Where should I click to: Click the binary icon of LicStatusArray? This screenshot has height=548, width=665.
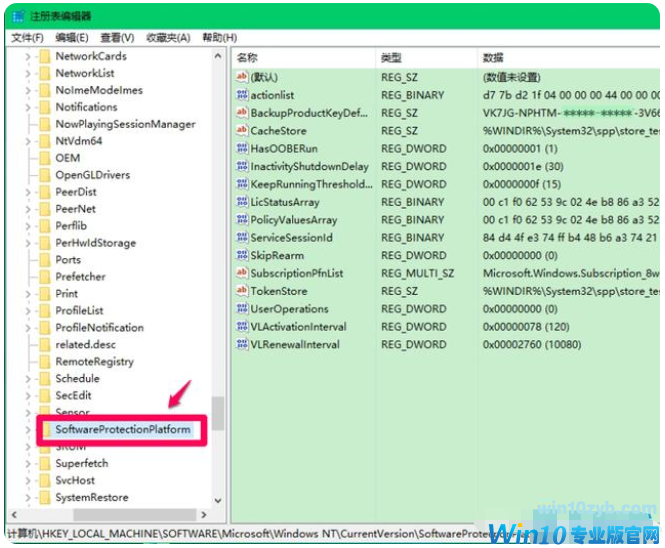coord(242,202)
